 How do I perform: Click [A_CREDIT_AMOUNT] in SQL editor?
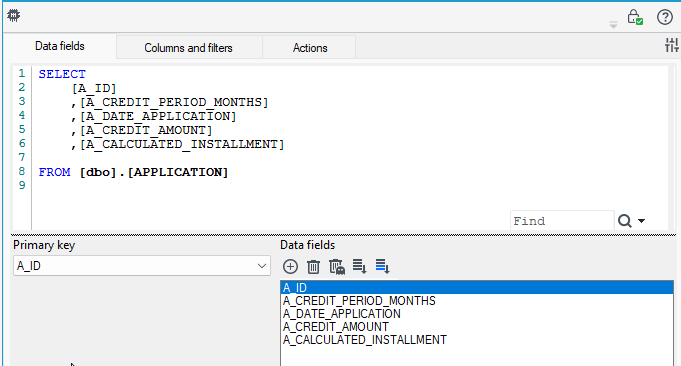coord(146,130)
